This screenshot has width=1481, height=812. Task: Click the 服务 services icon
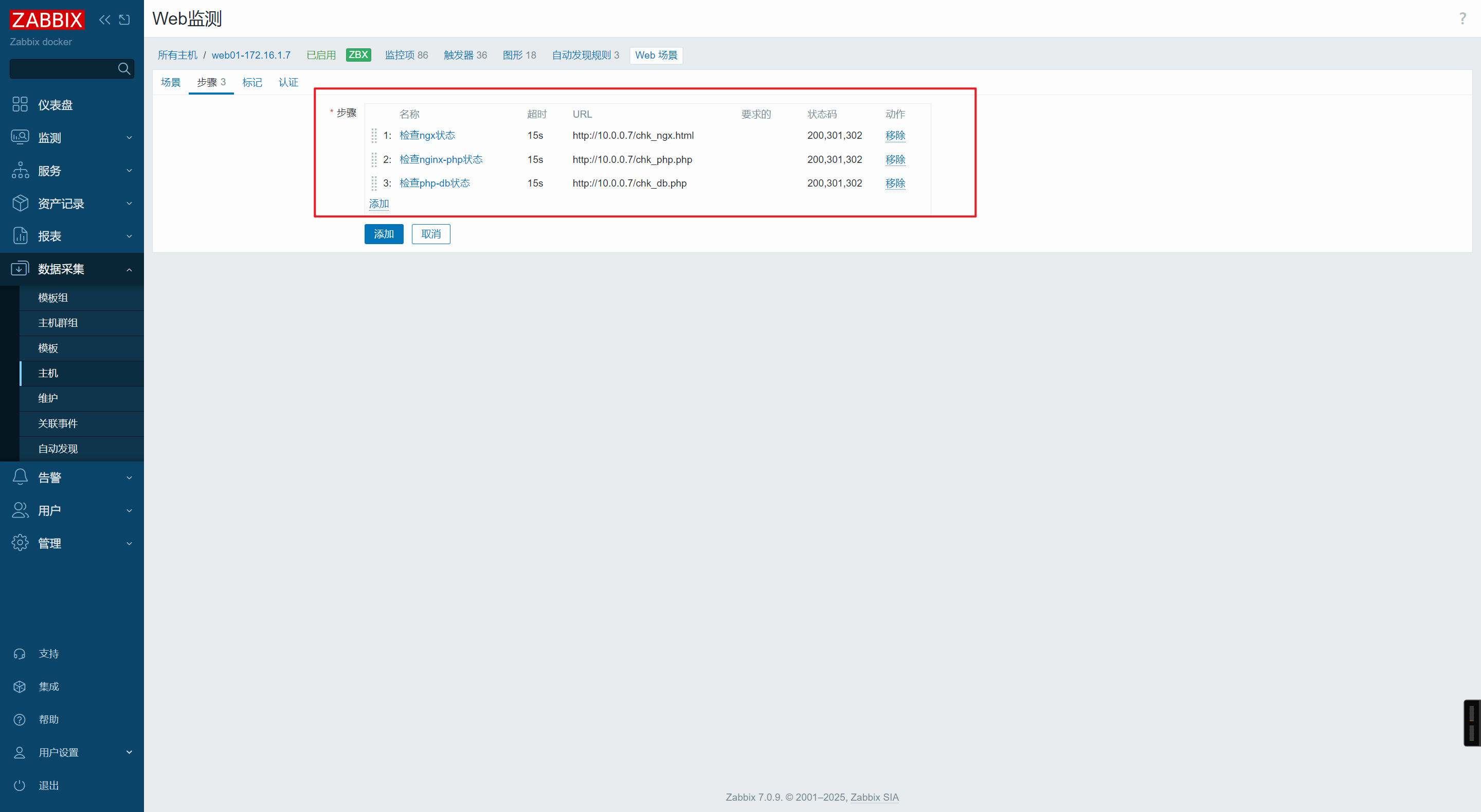[20, 170]
